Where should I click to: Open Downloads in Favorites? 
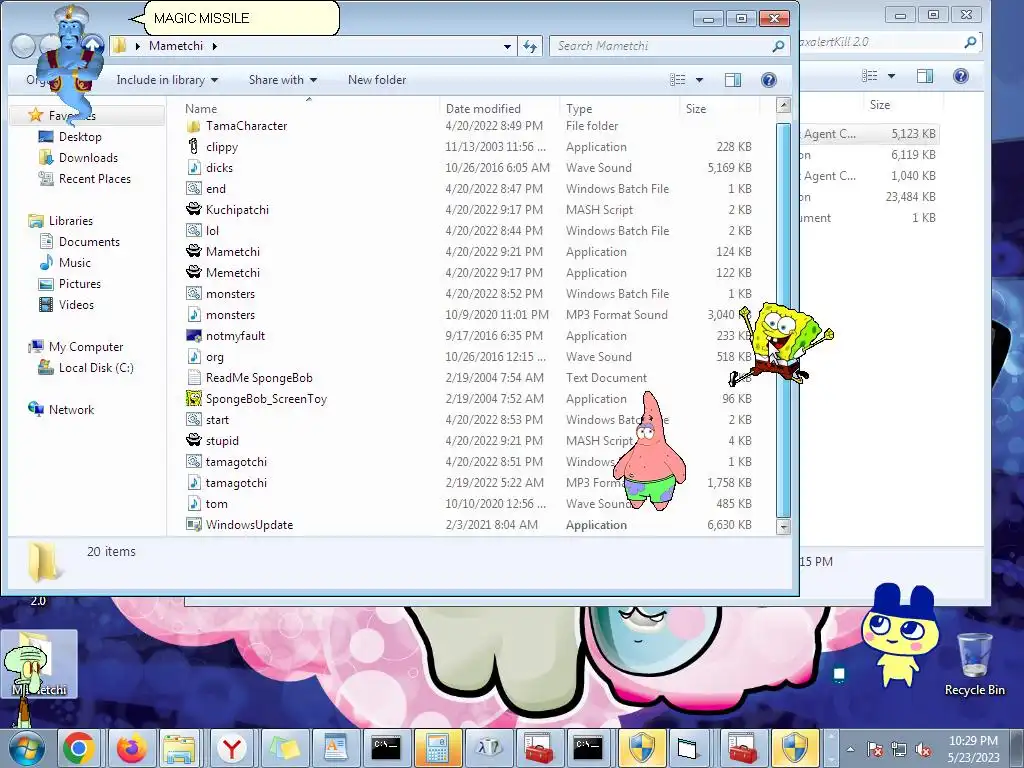tap(88, 157)
